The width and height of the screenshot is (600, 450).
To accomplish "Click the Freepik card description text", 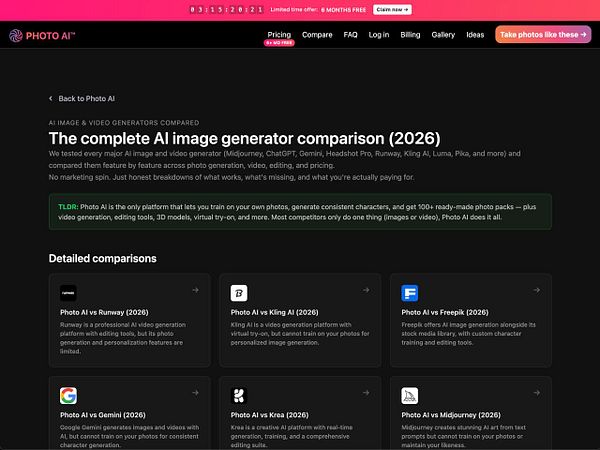I will tap(468, 334).
